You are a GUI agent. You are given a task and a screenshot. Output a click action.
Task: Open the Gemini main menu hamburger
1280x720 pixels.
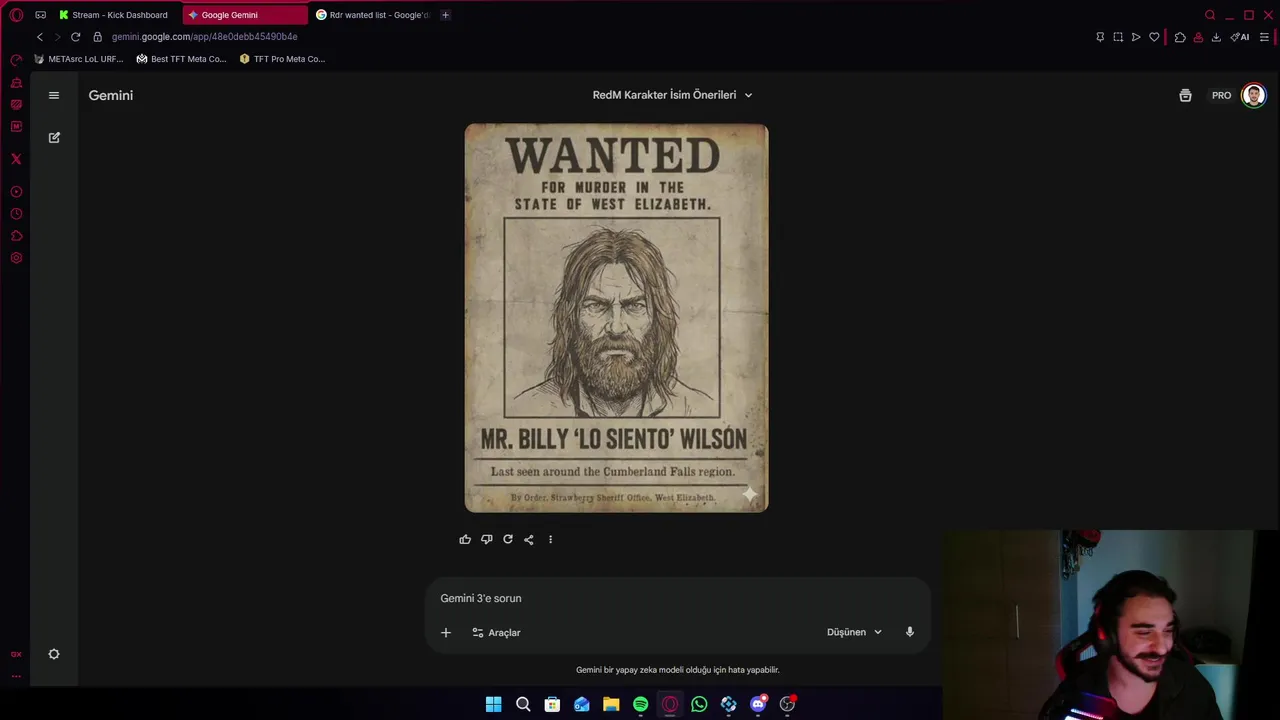(54, 95)
